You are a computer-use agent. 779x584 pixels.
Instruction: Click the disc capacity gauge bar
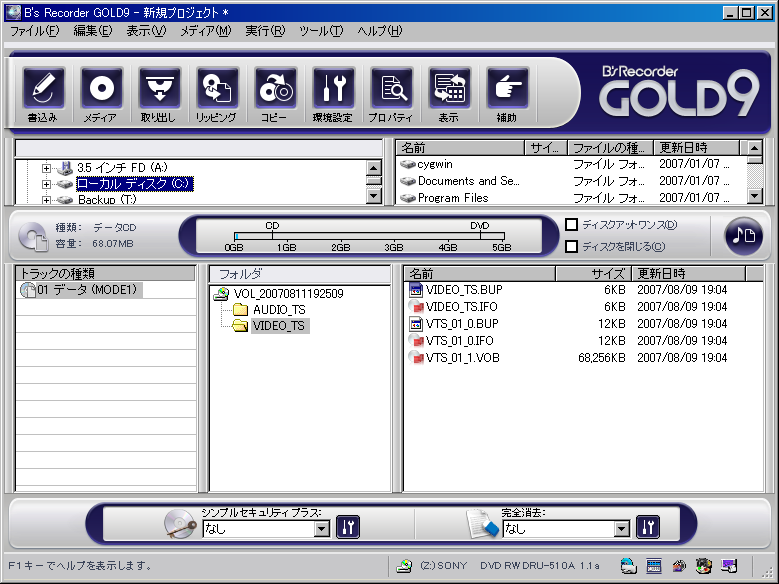pos(369,236)
